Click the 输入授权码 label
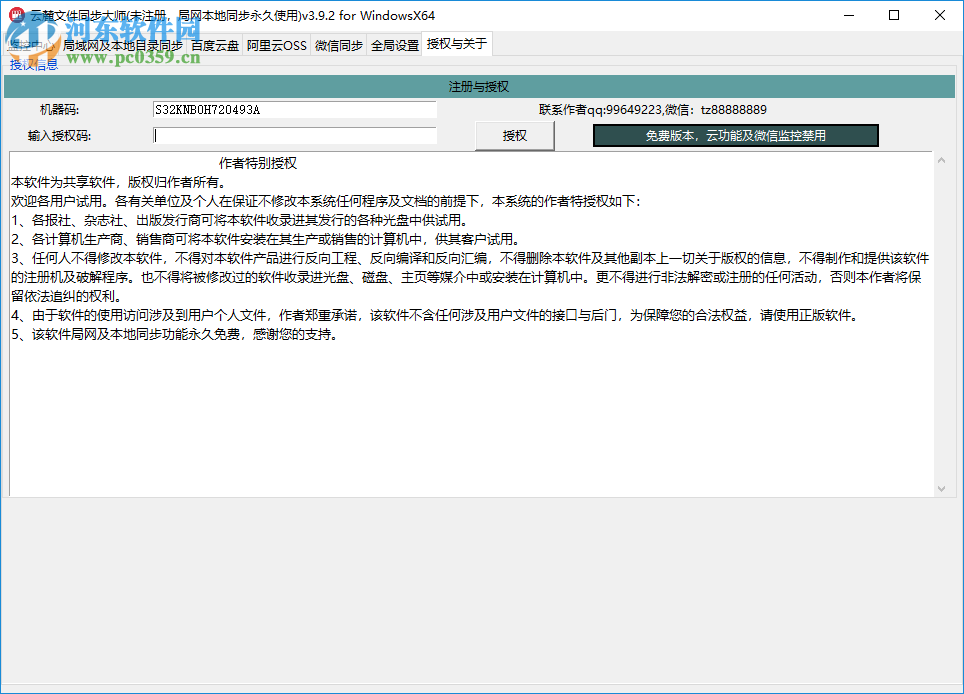 (60, 136)
